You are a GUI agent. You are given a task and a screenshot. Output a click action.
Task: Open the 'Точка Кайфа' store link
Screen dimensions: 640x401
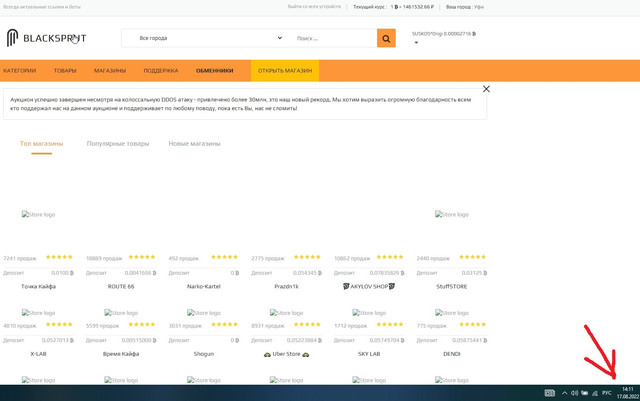point(38,286)
